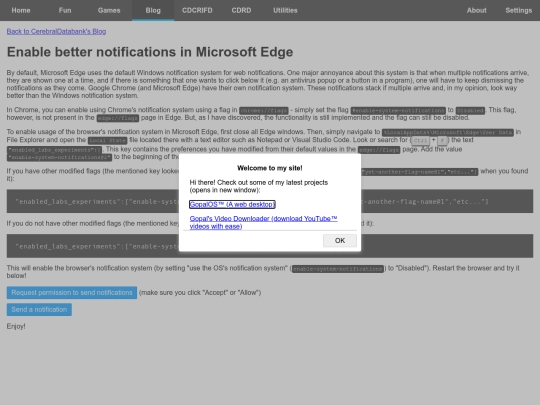540x405 pixels.
Task: Click the Send a notification button
Action: [39, 309]
